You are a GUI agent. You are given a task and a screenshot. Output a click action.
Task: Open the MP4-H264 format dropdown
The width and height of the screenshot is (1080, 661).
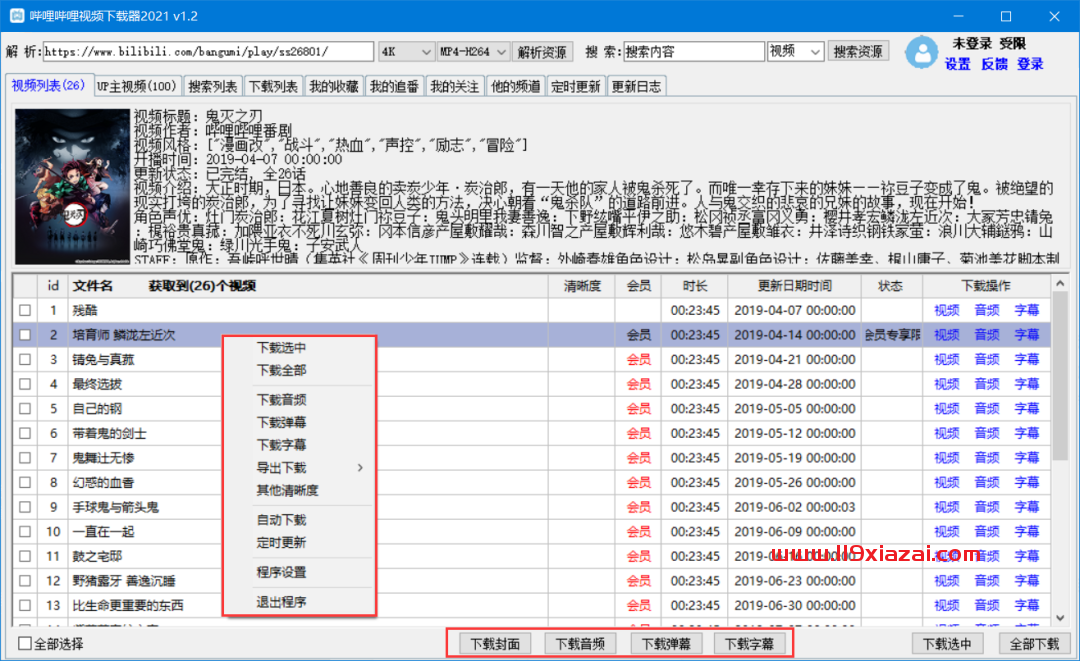(x=473, y=52)
